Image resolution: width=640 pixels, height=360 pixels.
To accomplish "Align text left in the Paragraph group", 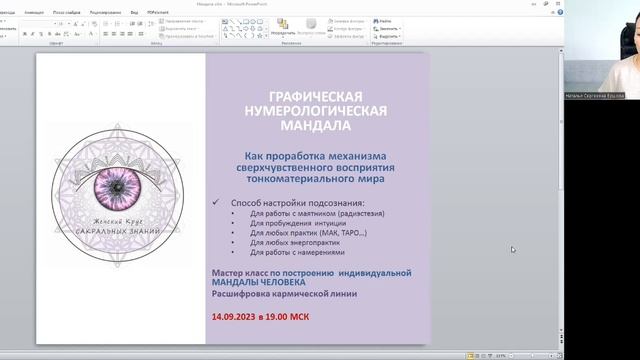I will coord(106,34).
